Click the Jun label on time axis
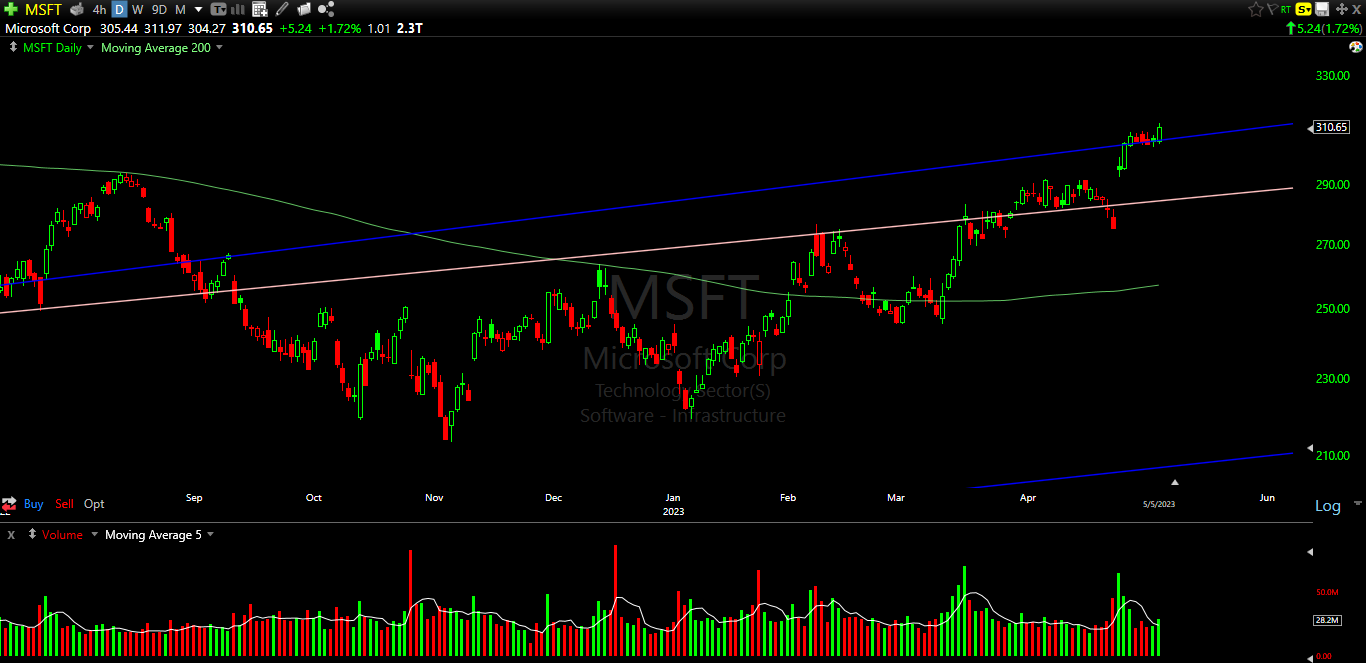Image resolution: width=1366 pixels, height=663 pixels. tap(1267, 497)
